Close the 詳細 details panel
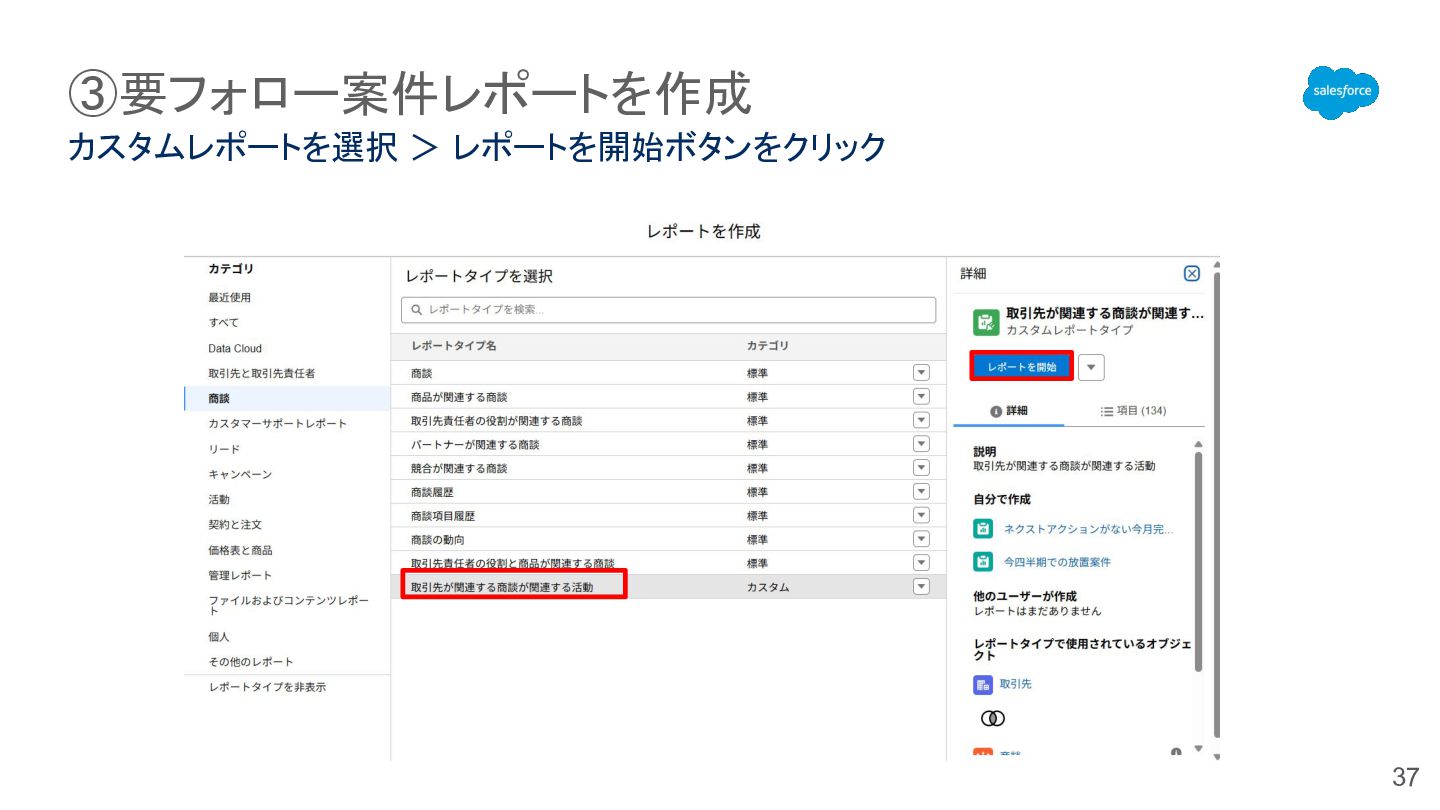 [1191, 274]
